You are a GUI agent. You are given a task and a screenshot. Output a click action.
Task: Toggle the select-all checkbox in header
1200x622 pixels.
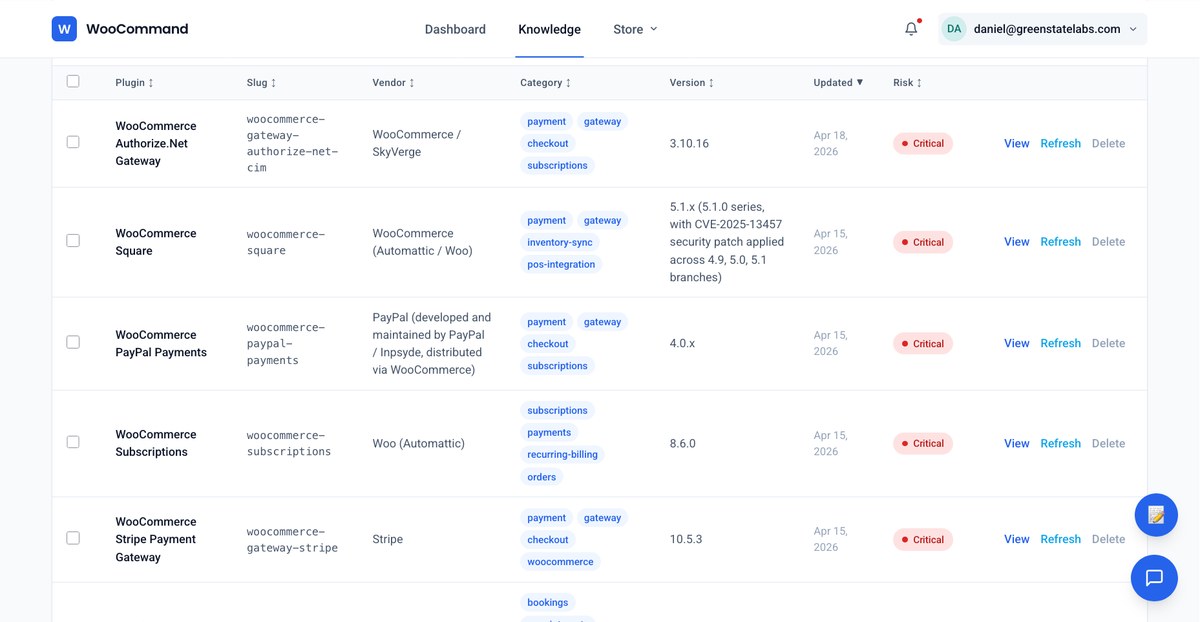click(73, 81)
